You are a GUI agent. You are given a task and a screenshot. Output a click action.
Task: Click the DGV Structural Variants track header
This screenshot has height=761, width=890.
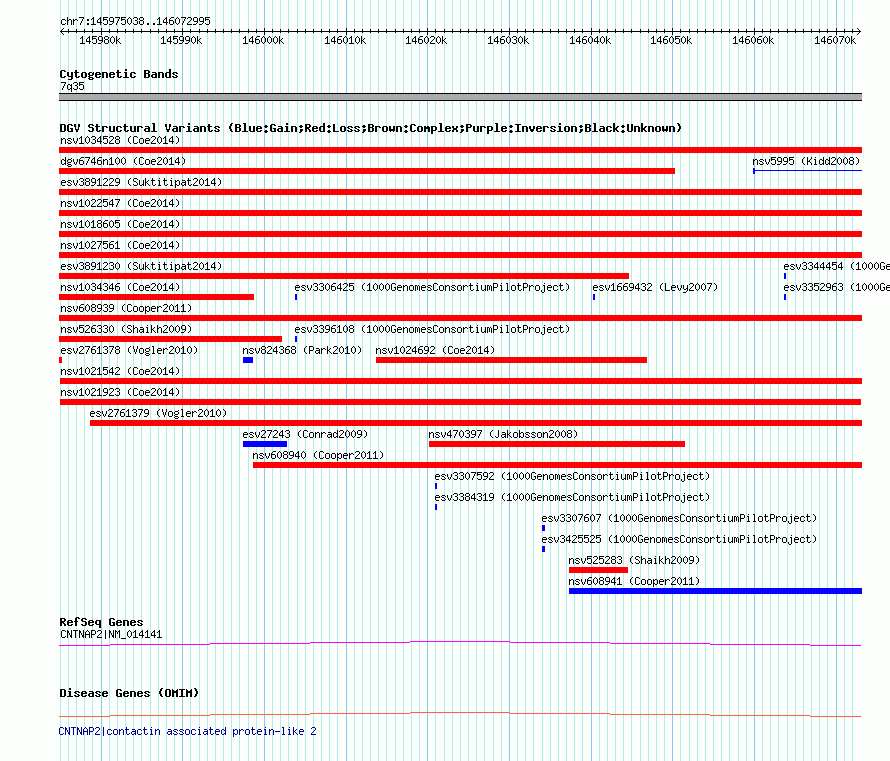click(370, 128)
